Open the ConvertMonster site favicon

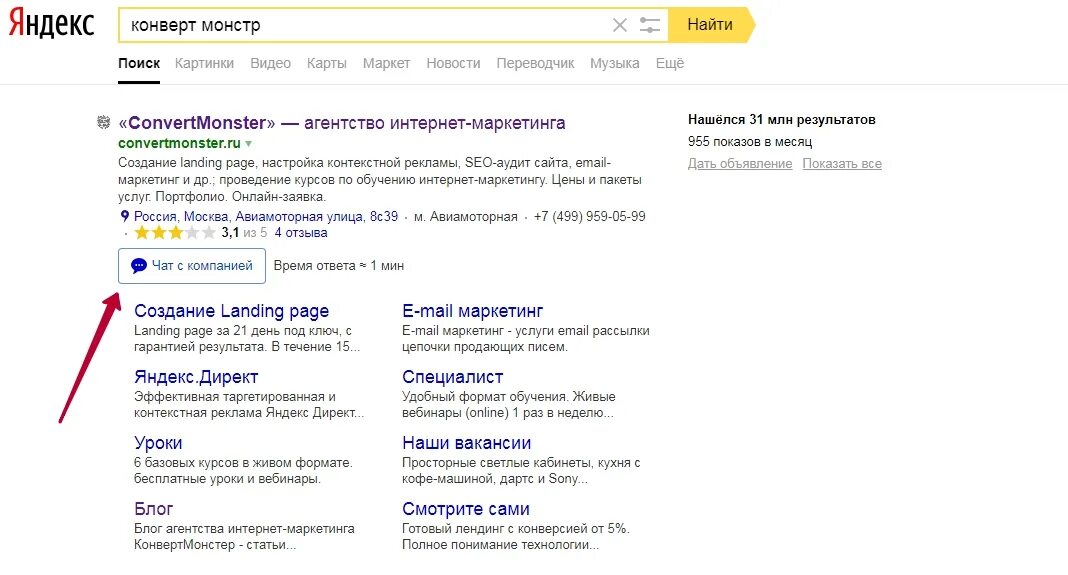pos(104,123)
